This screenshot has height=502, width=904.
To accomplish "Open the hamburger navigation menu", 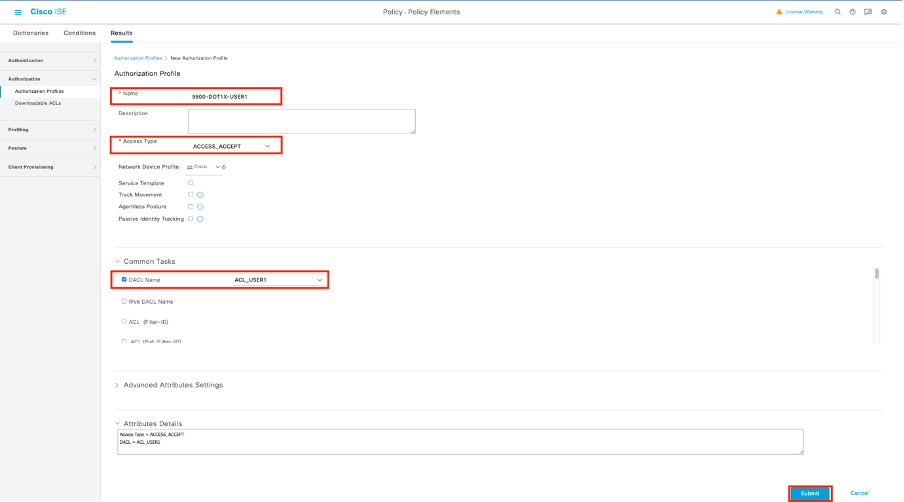I will (x=18, y=12).
